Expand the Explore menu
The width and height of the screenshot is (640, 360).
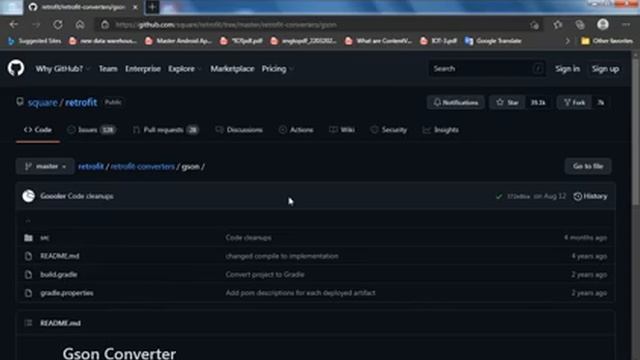pos(184,69)
